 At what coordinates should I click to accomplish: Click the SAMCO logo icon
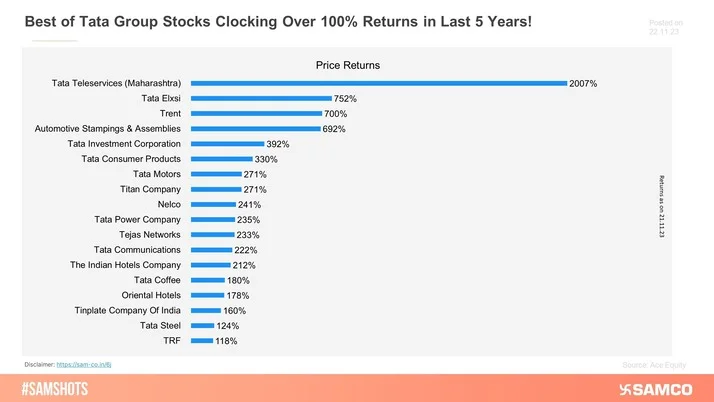tap(628, 388)
